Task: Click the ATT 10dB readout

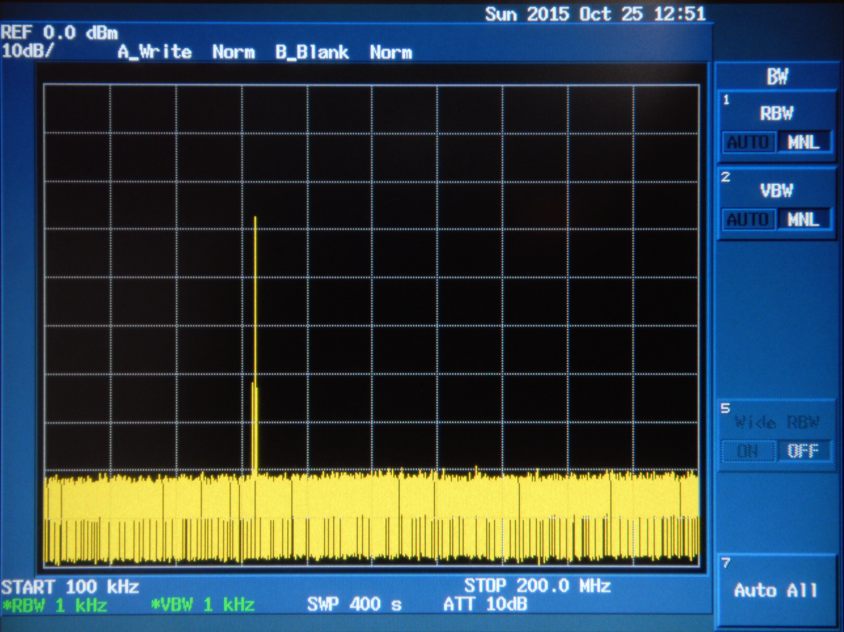Action: (485, 604)
